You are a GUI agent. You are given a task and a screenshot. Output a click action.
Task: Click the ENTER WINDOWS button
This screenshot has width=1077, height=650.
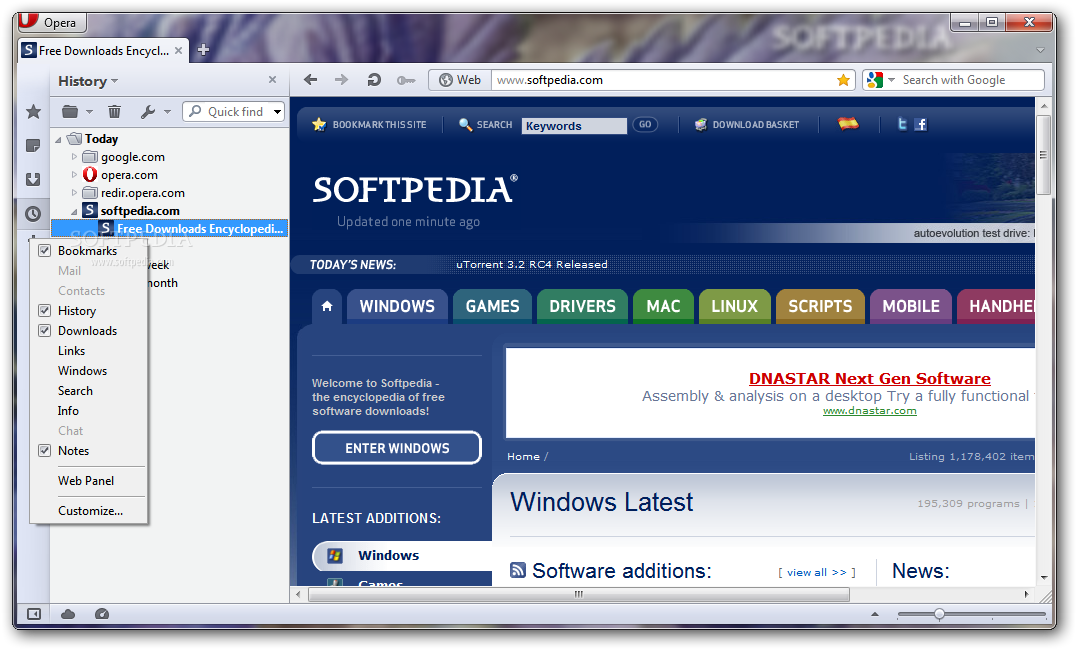click(397, 448)
